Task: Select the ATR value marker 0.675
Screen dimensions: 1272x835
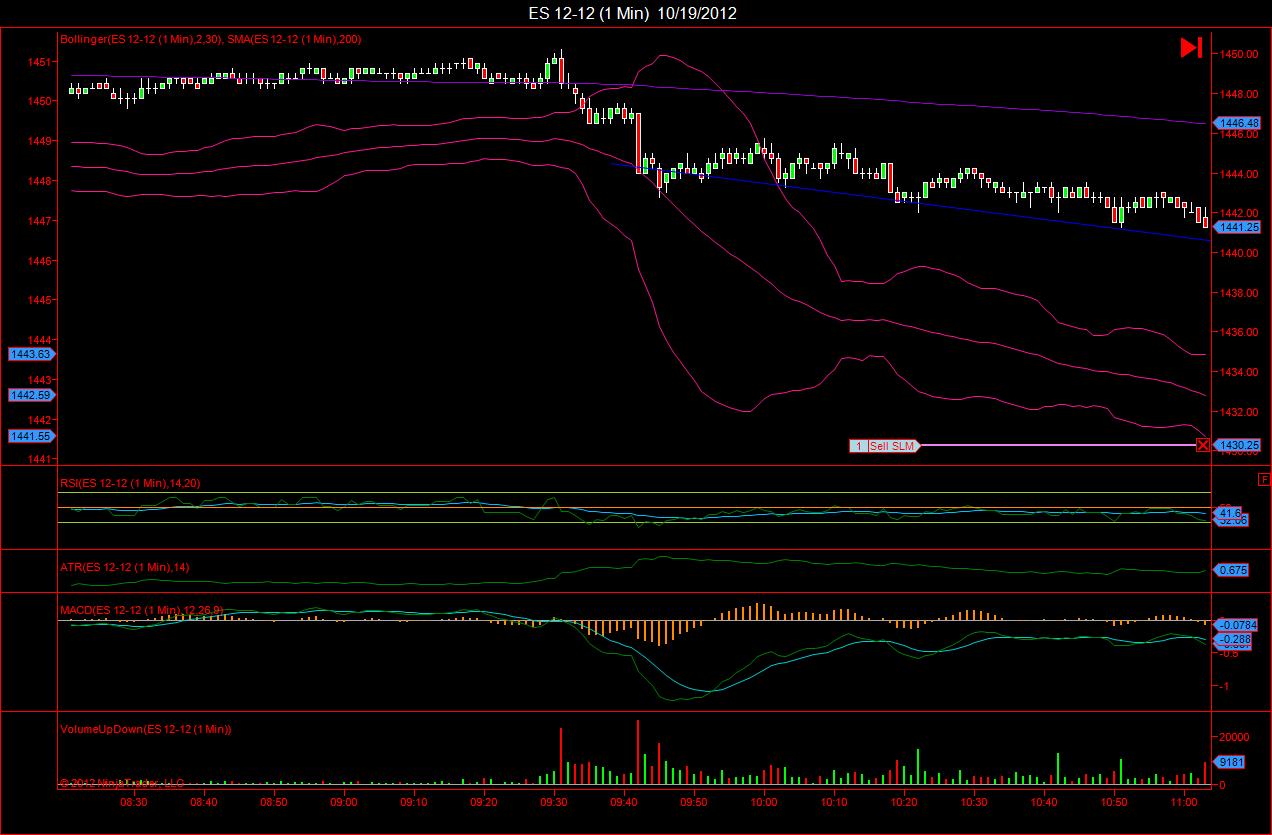Action: [1232, 570]
